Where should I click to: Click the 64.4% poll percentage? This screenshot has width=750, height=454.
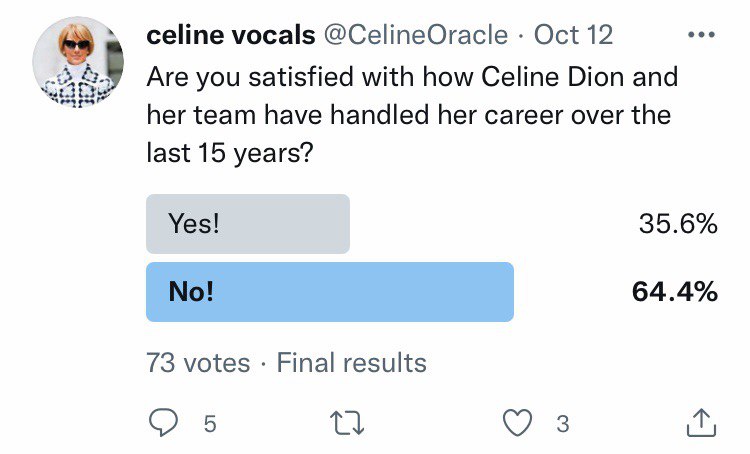pos(674,292)
